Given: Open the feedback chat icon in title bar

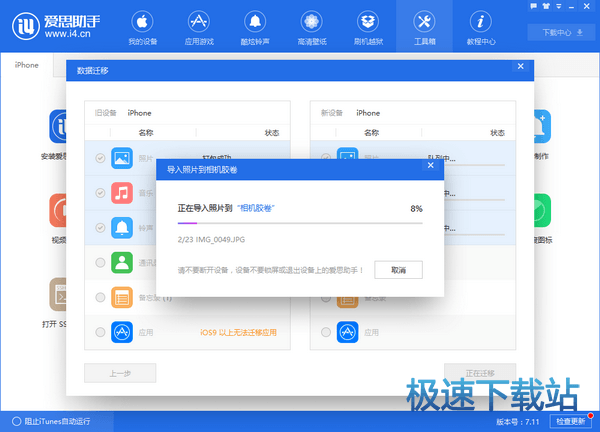Looking at the screenshot, I should tap(533, 6).
